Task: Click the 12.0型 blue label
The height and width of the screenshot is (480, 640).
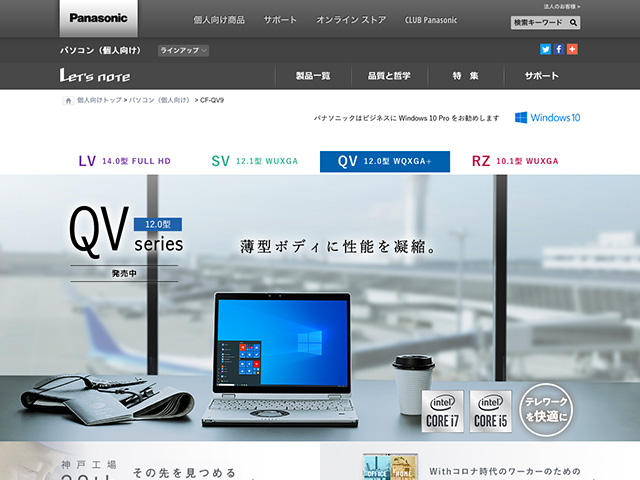Action: pos(158,224)
